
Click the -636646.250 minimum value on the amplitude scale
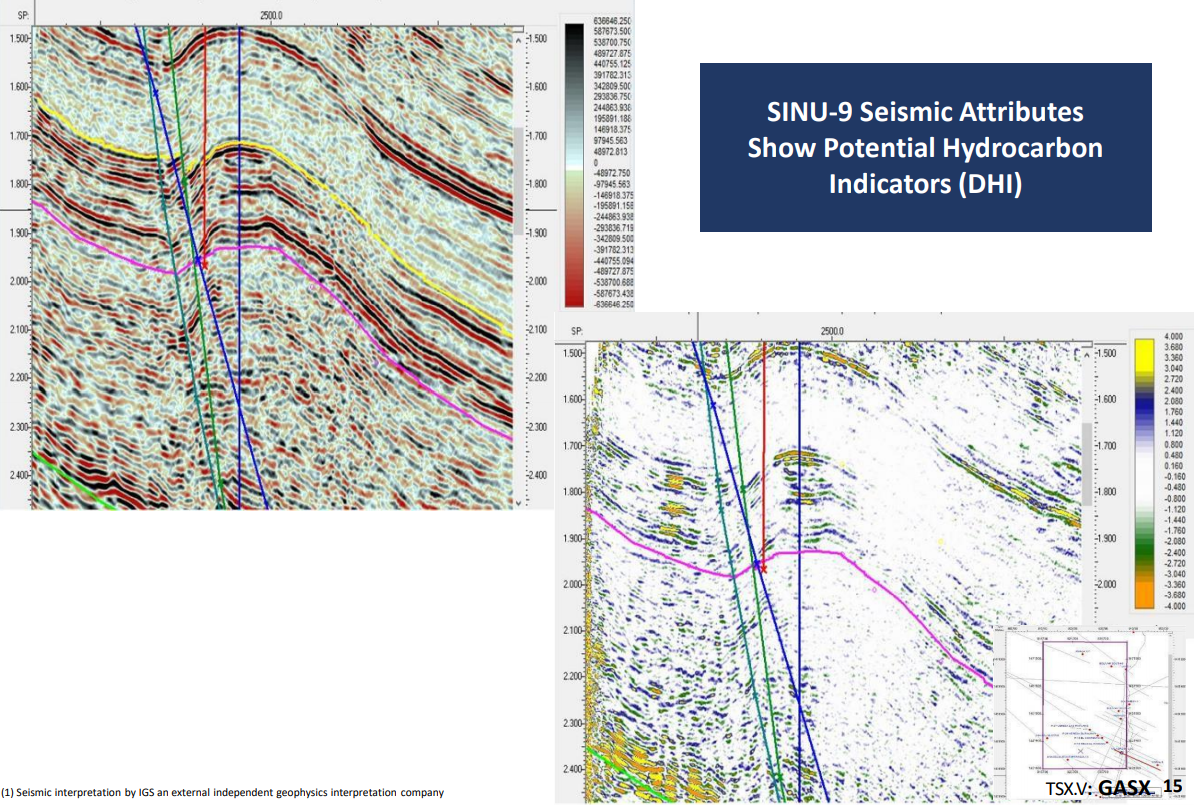[x=613, y=305]
